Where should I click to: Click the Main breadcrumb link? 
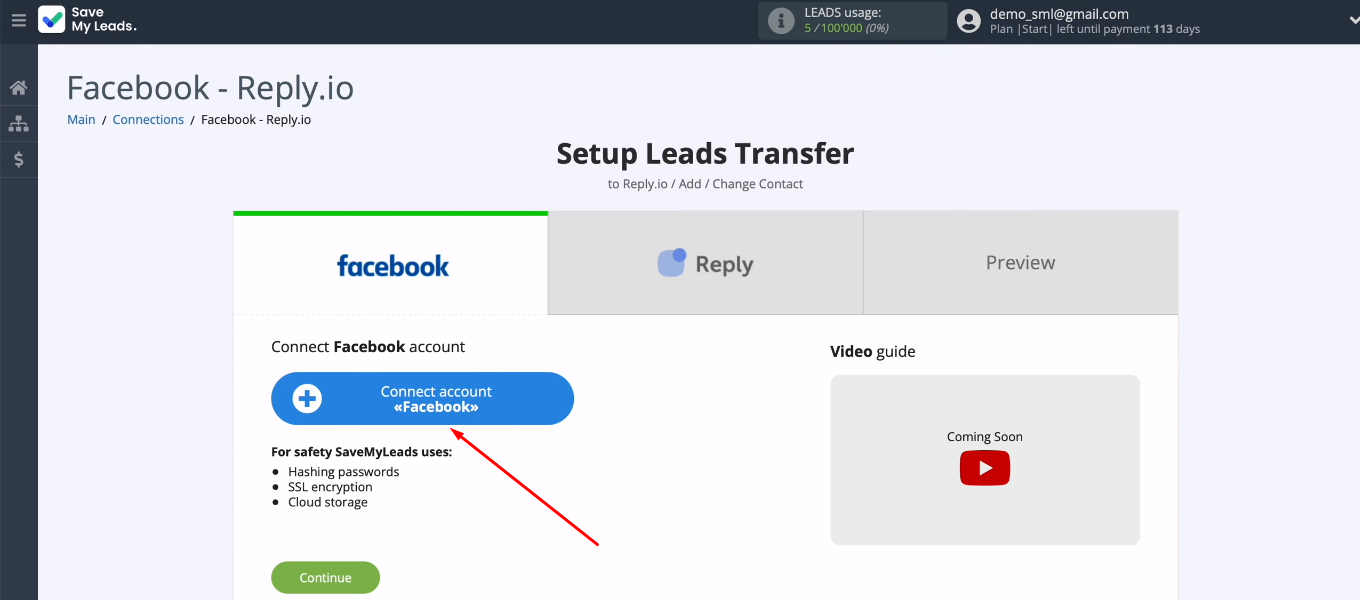coord(81,120)
